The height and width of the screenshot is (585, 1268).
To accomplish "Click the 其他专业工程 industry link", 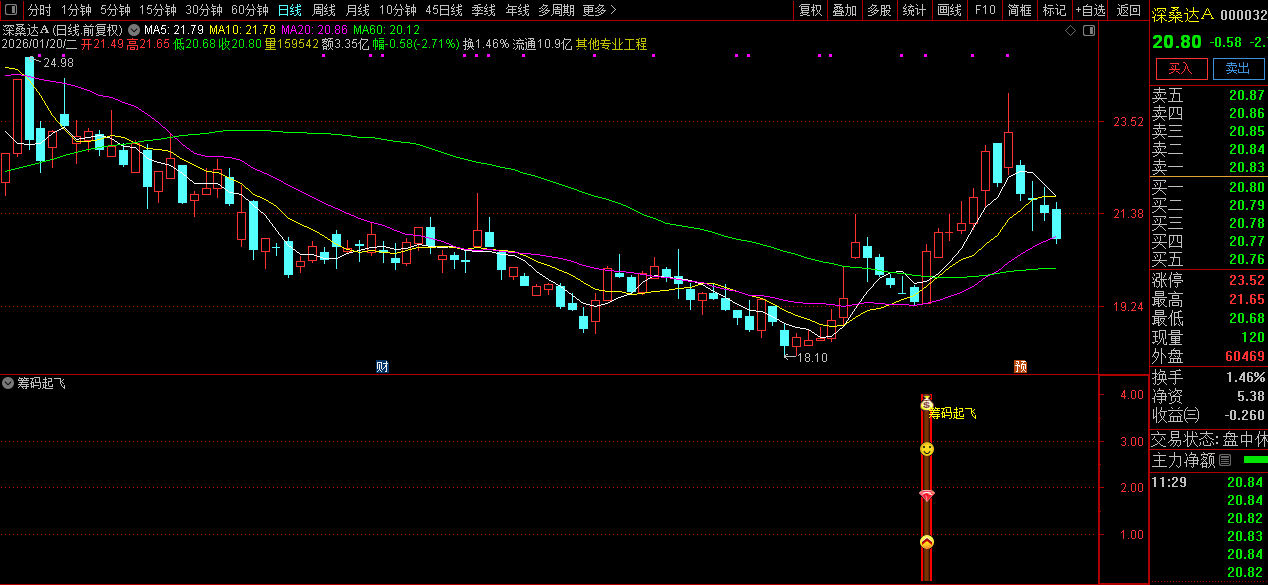I will 611,44.
